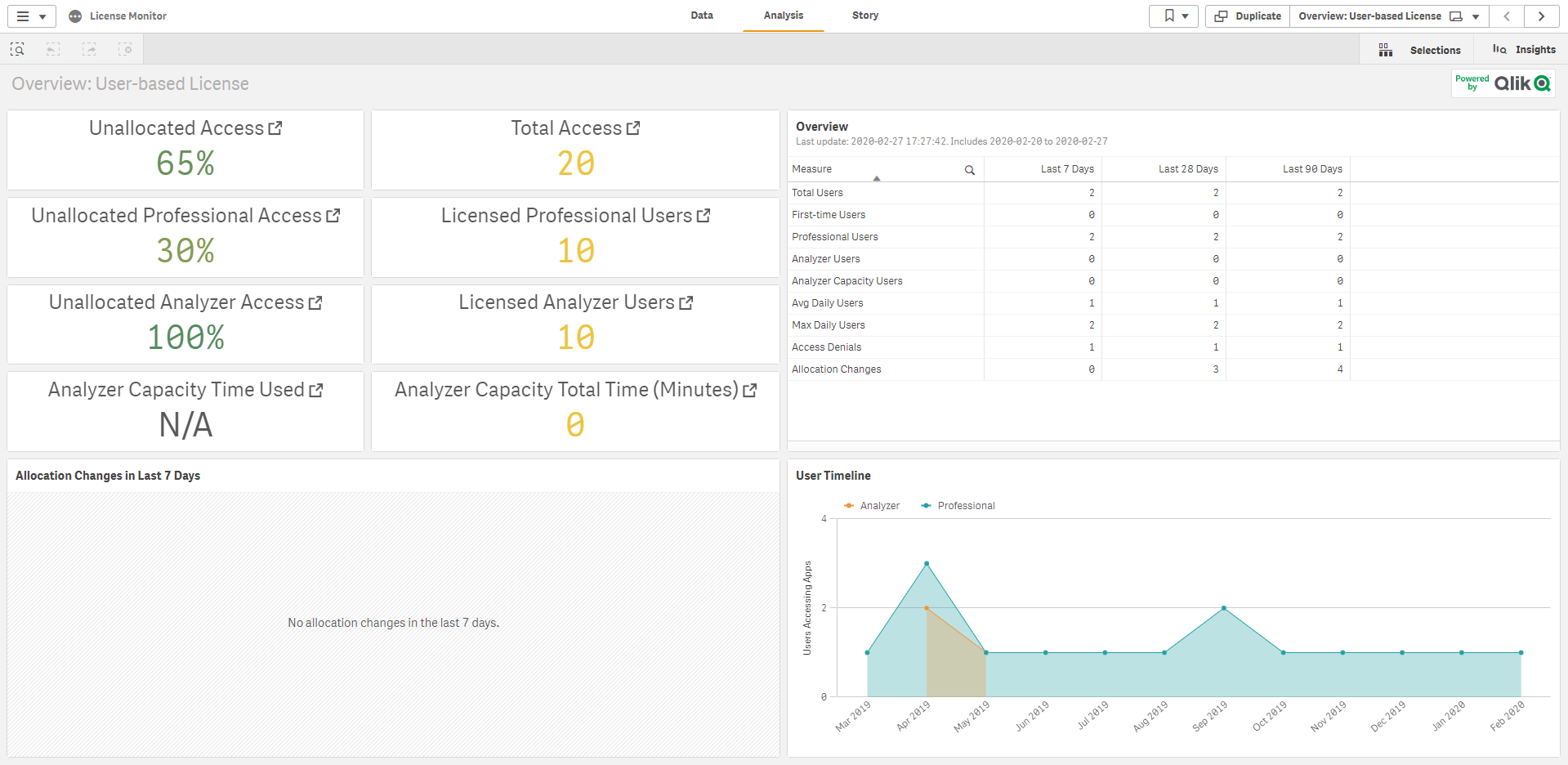Screen dimensions: 1568x765
Task: Open the bookmarks dropdown
Action: click(x=1174, y=16)
